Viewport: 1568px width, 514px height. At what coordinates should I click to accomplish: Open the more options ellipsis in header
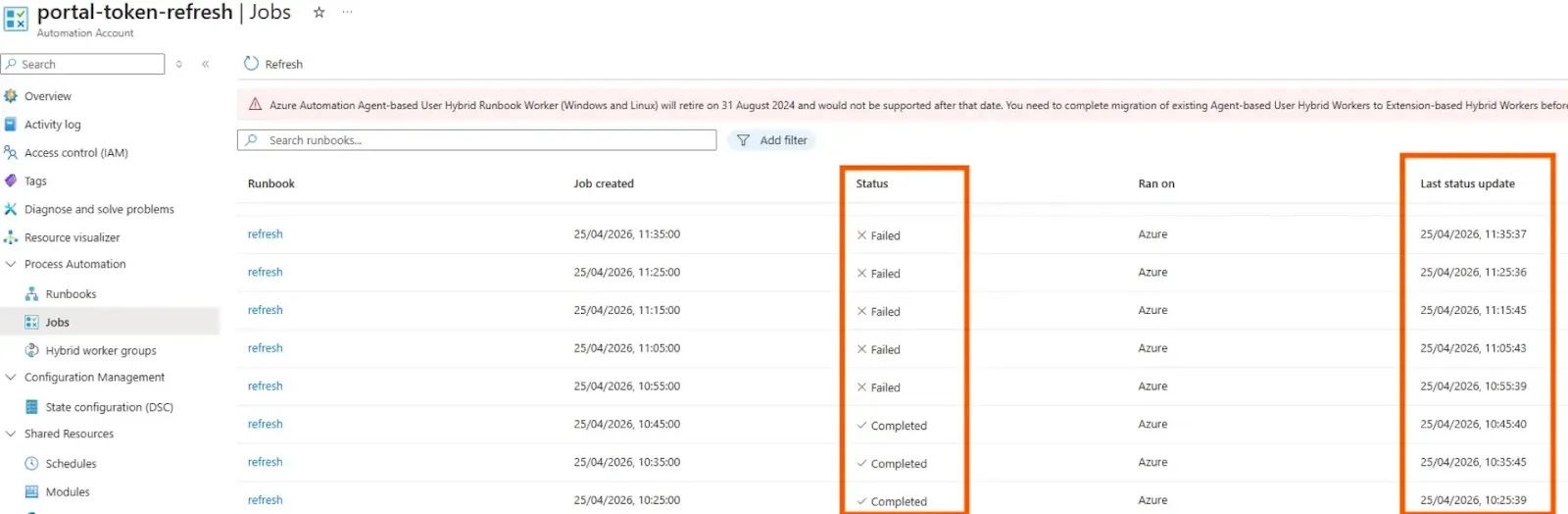[x=347, y=12]
